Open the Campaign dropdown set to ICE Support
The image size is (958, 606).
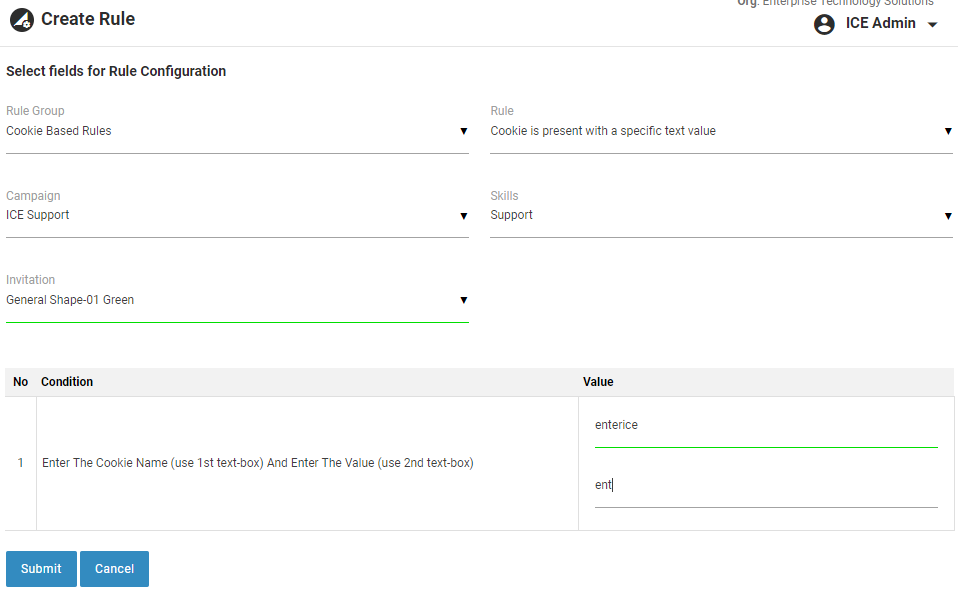coord(236,215)
